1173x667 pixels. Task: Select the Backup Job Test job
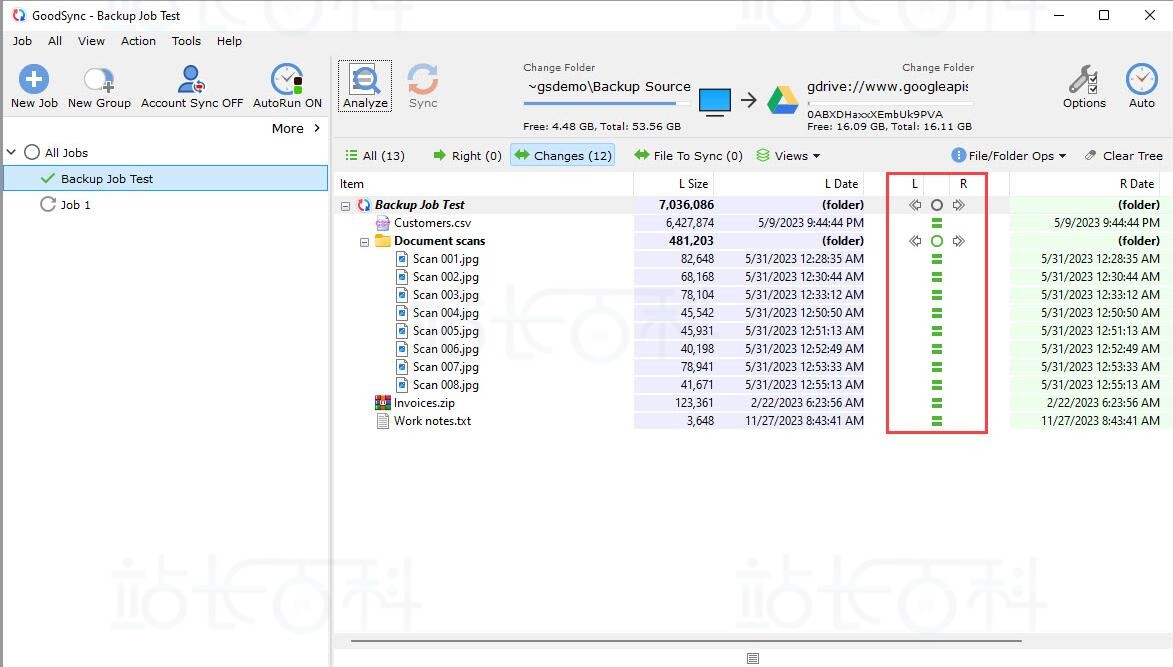point(165,179)
